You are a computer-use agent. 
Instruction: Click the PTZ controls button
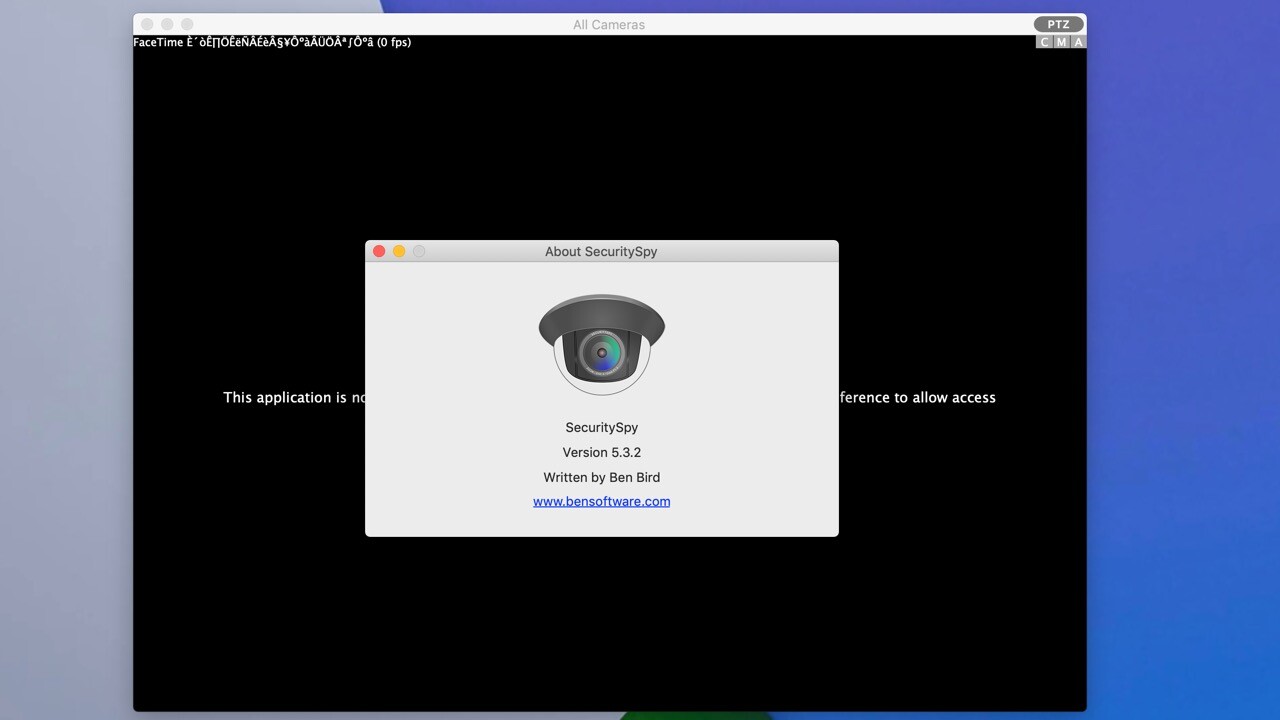[1058, 25]
